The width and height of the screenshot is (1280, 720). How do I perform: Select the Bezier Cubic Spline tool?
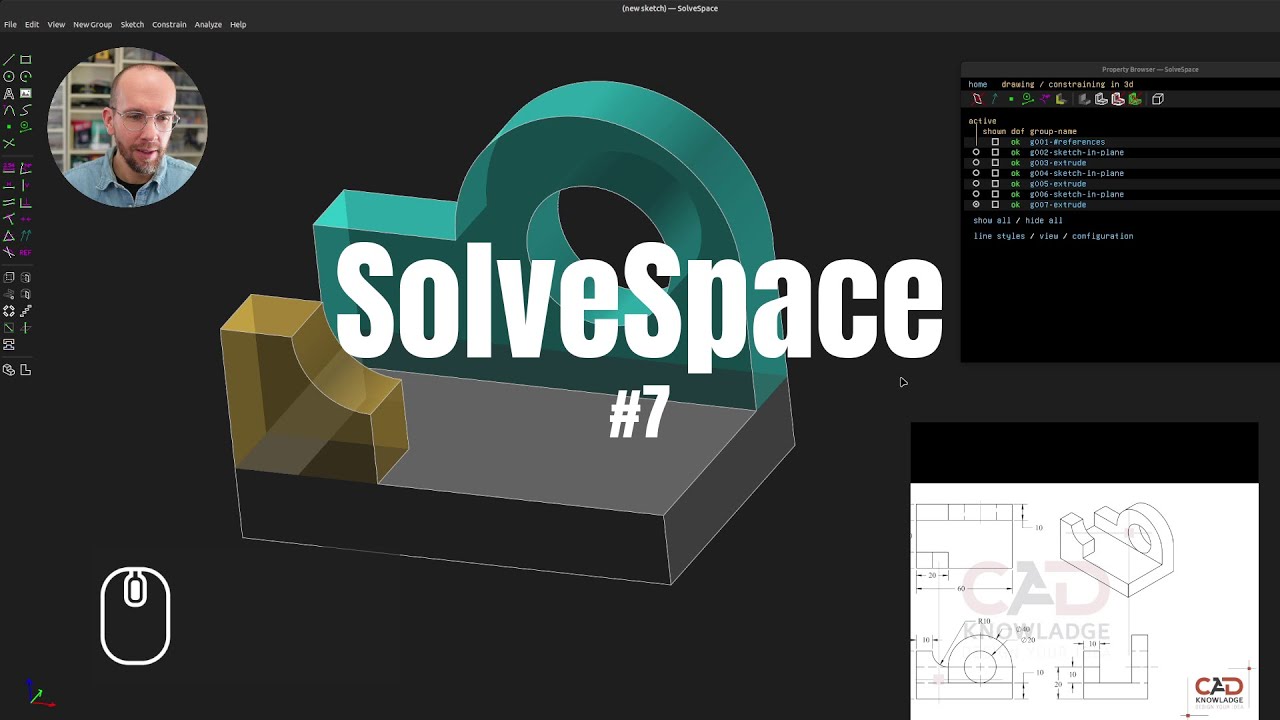[26, 110]
